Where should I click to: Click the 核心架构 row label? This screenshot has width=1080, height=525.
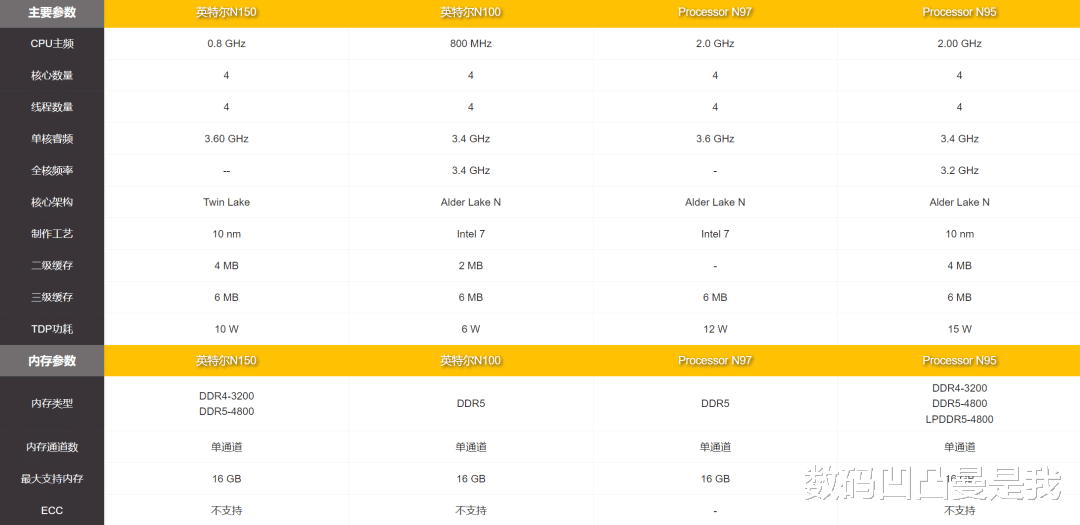coord(52,202)
